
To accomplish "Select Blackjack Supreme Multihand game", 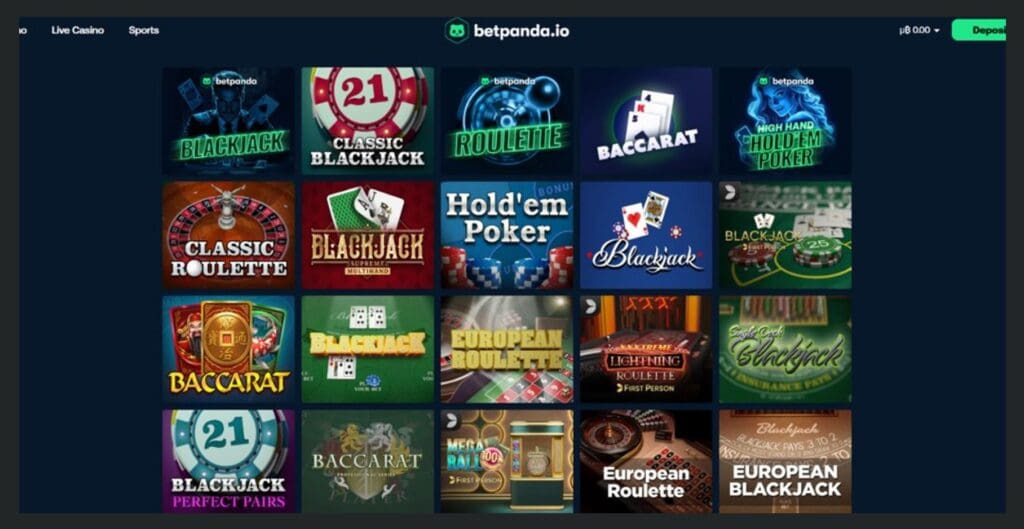I will click(x=368, y=235).
